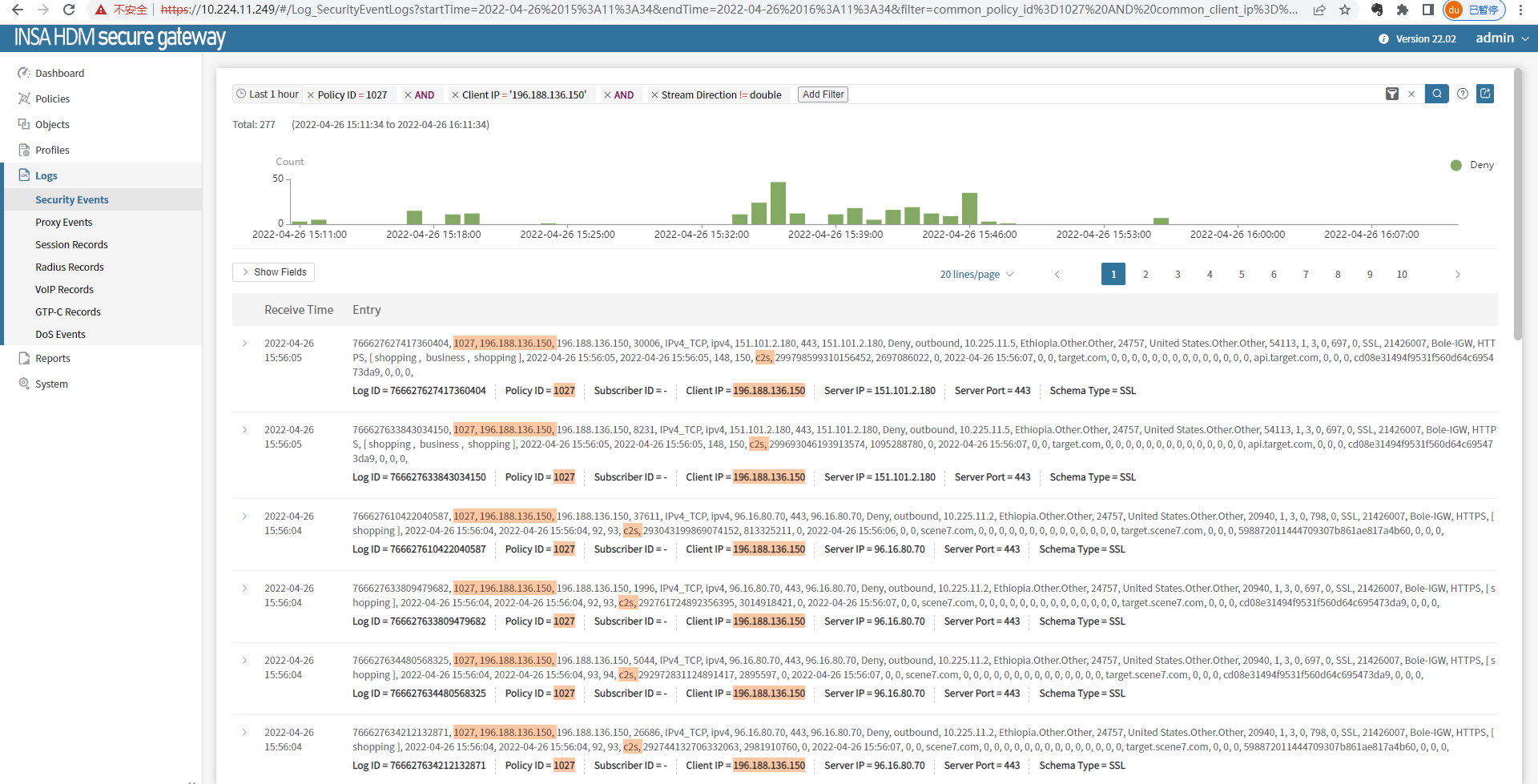Open the help question mark icon
Screen dimensions: 1538x784
point(1463,94)
